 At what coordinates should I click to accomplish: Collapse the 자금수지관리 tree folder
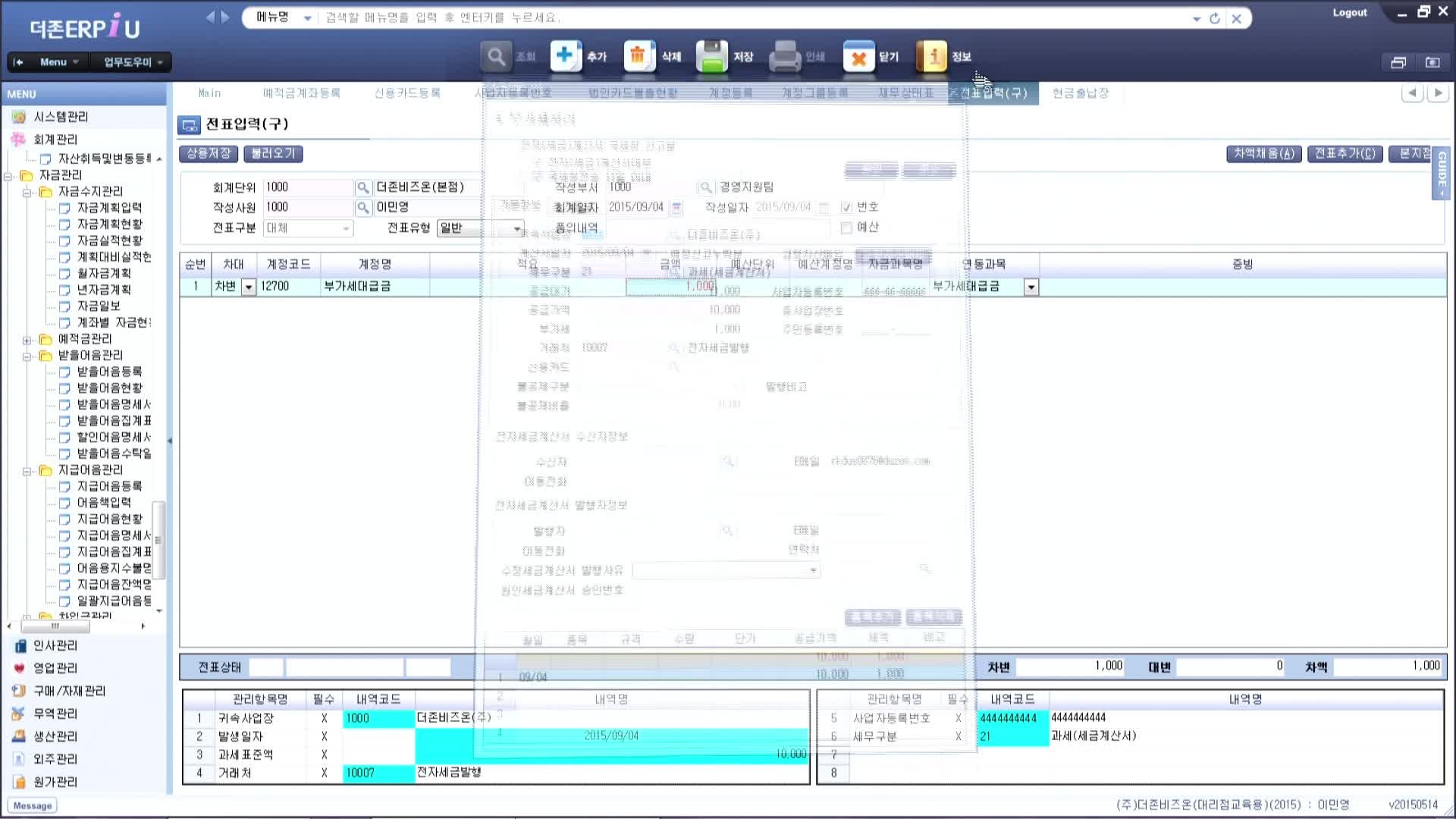(27, 192)
